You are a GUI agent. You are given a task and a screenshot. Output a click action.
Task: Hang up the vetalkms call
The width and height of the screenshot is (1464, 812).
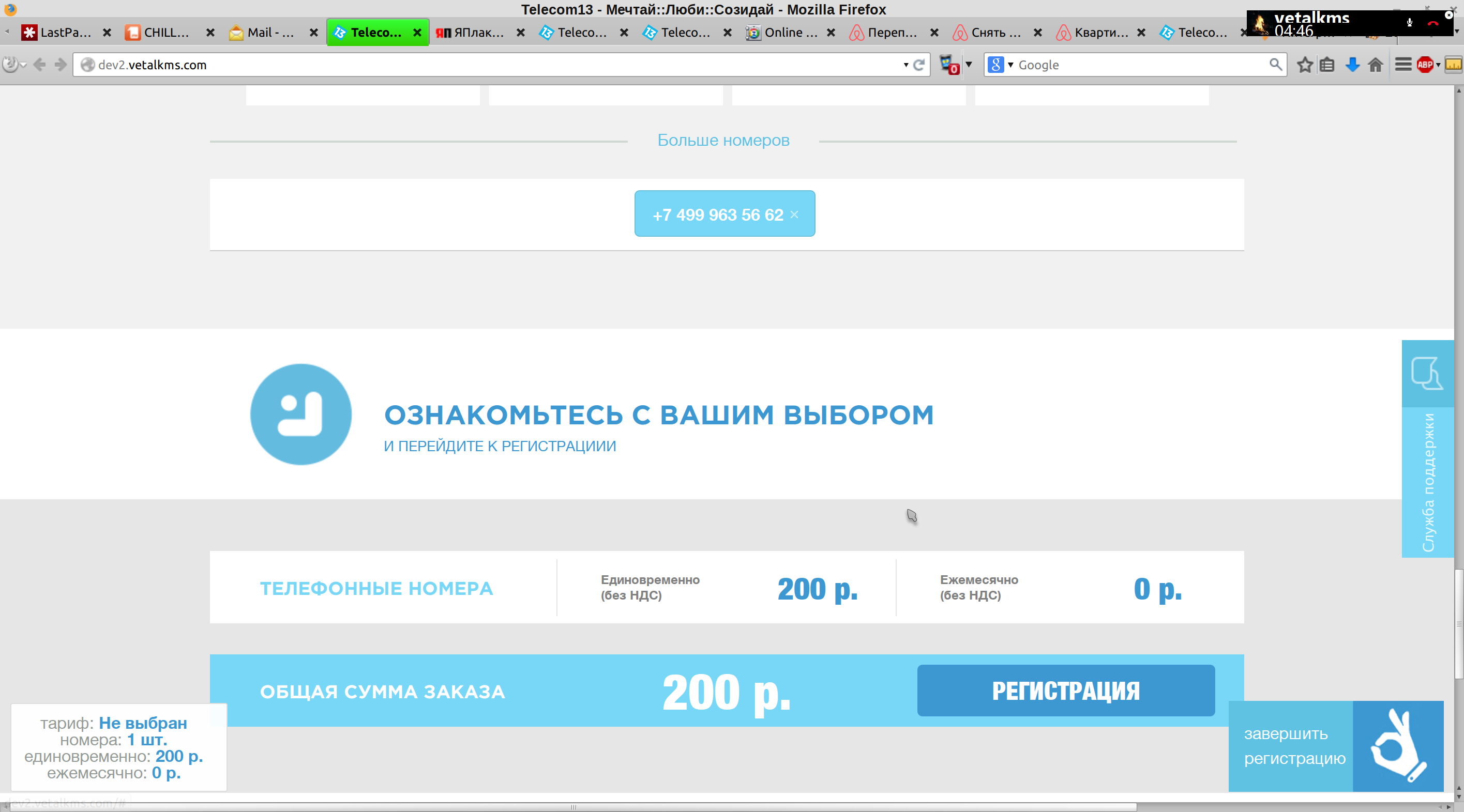(x=1433, y=23)
